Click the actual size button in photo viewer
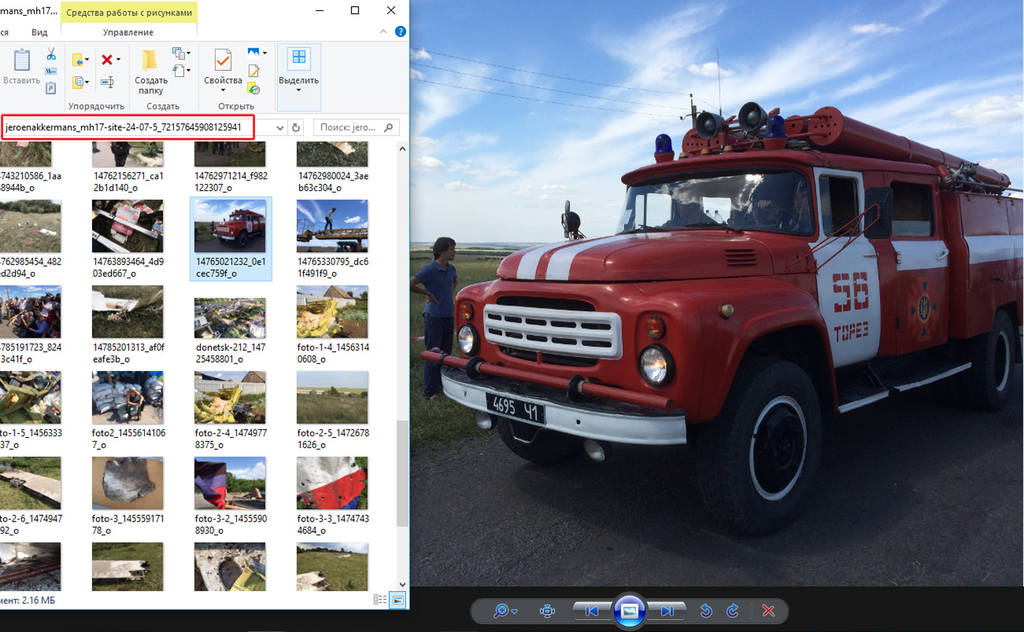The height and width of the screenshot is (632, 1024). point(547,611)
